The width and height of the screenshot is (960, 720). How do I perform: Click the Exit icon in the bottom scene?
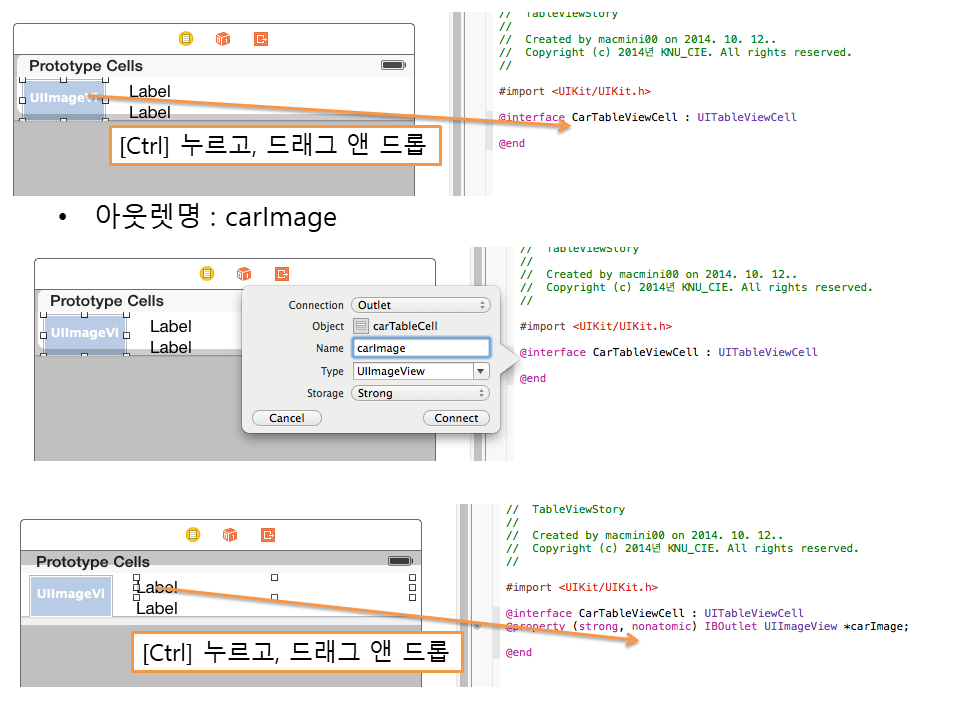pyautogui.click(x=268, y=535)
